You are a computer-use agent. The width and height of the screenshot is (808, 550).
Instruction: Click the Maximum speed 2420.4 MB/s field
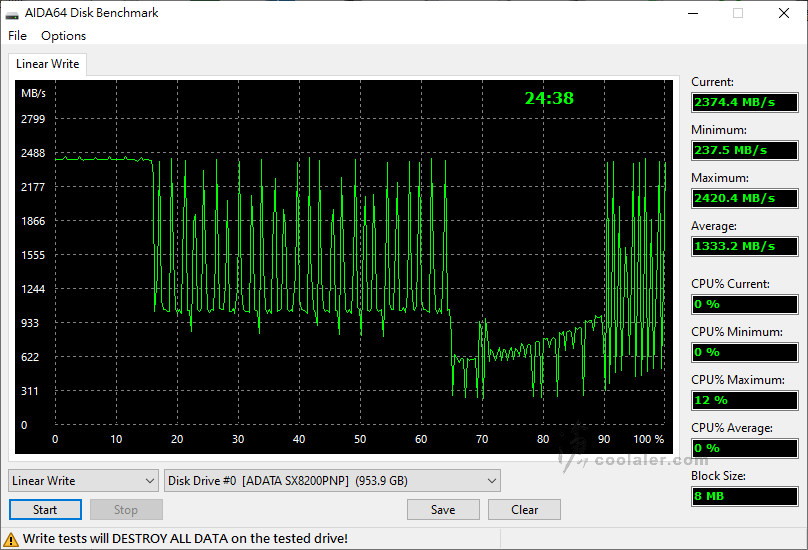(x=744, y=198)
